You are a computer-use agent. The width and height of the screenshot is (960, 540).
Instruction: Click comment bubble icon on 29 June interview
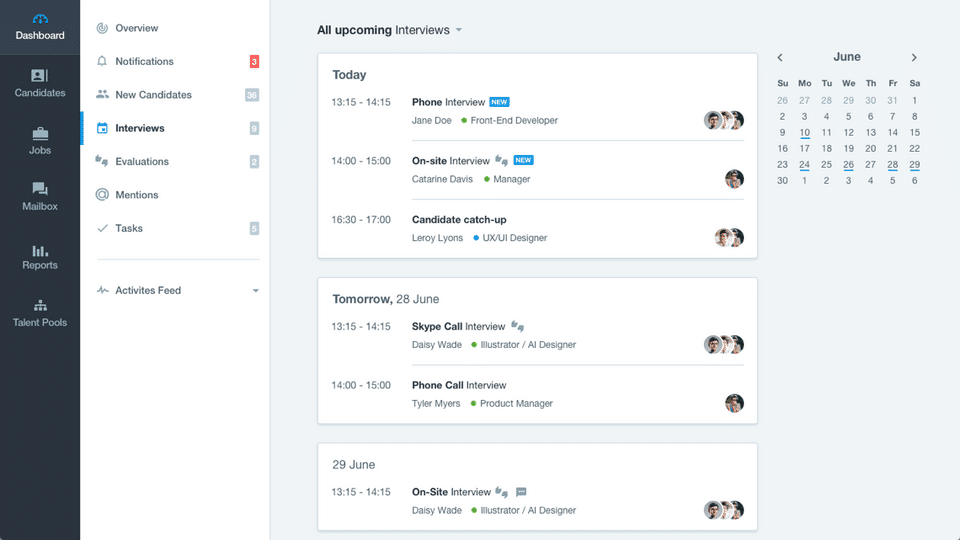[x=521, y=492]
